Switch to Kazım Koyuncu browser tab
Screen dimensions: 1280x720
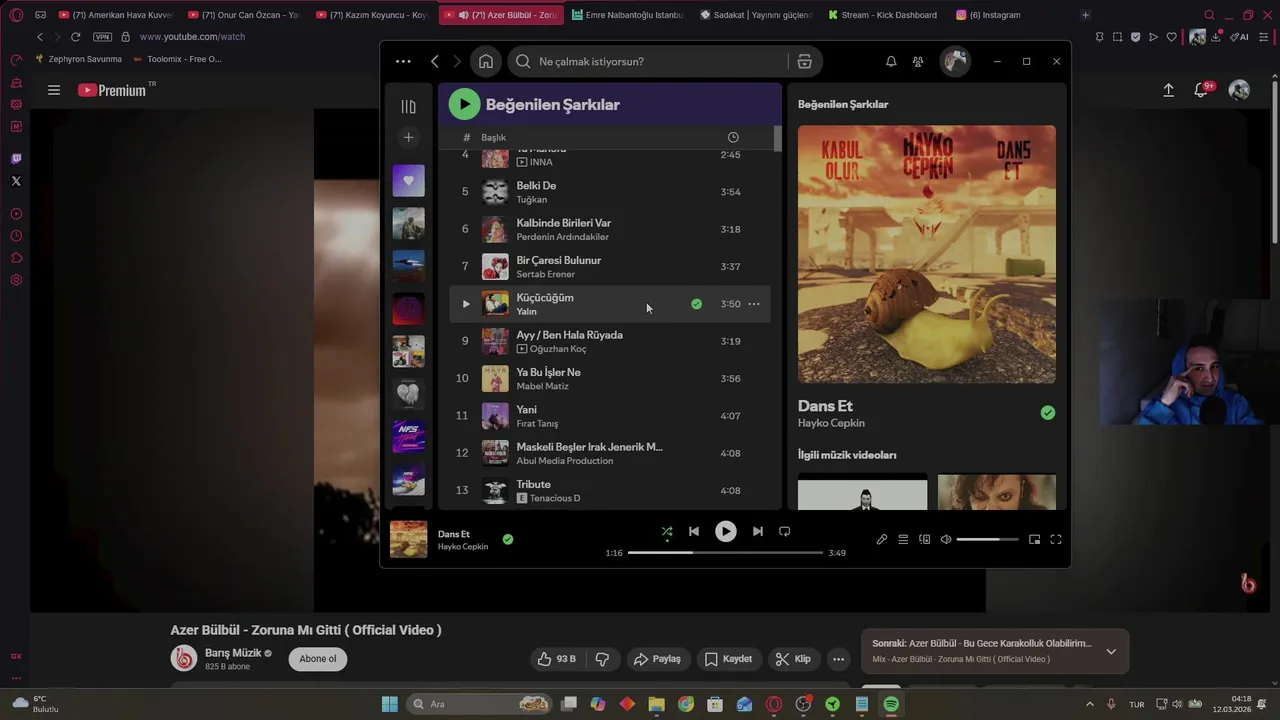tap(372, 15)
